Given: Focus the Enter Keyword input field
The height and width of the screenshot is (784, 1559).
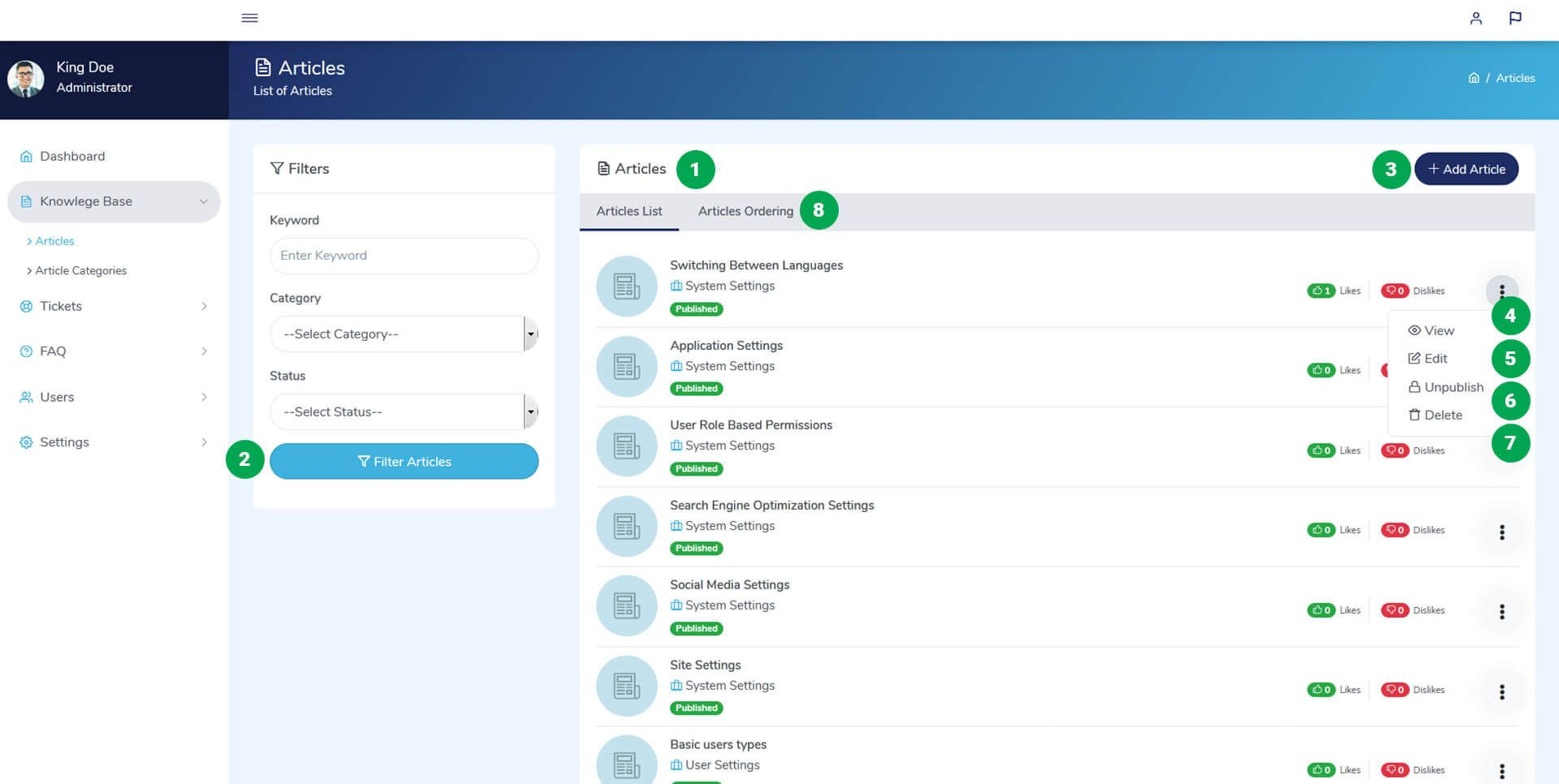Looking at the screenshot, I should point(404,256).
